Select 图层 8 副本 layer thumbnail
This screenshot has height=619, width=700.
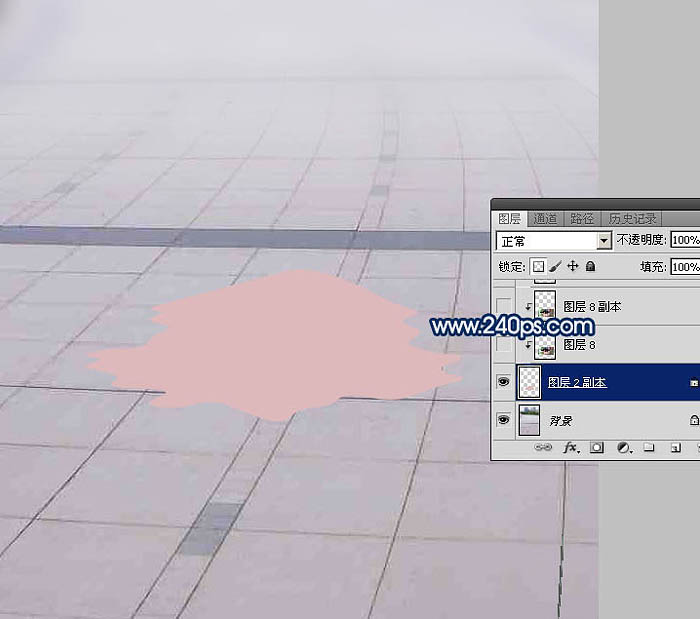tap(545, 304)
